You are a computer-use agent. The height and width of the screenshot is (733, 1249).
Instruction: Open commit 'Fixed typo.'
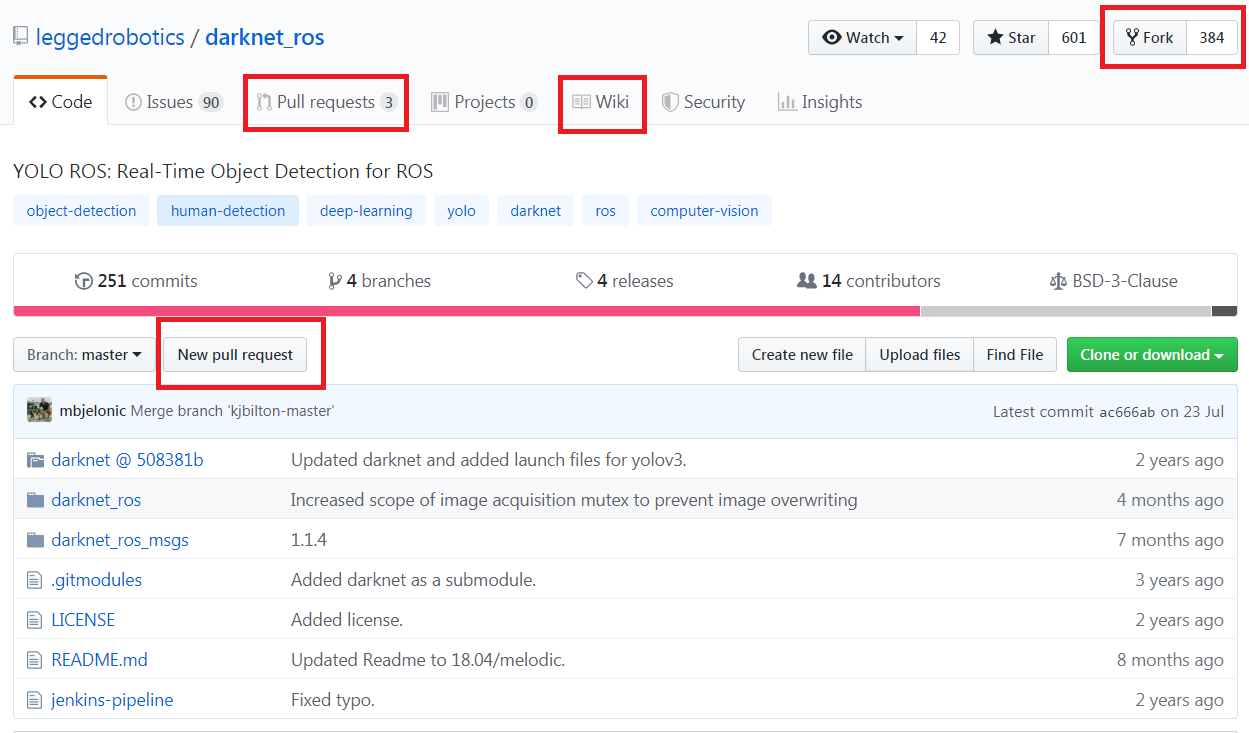pyautogui.click(x=333, y=700)
